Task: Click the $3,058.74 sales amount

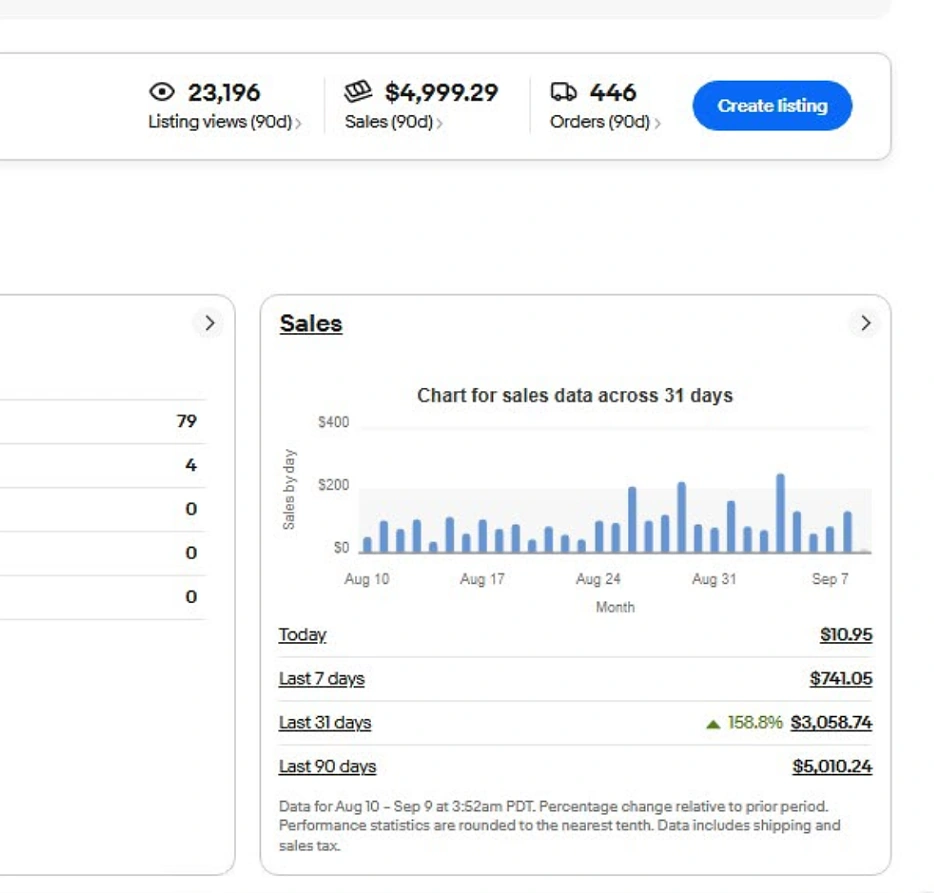Action: coord(831,723)
